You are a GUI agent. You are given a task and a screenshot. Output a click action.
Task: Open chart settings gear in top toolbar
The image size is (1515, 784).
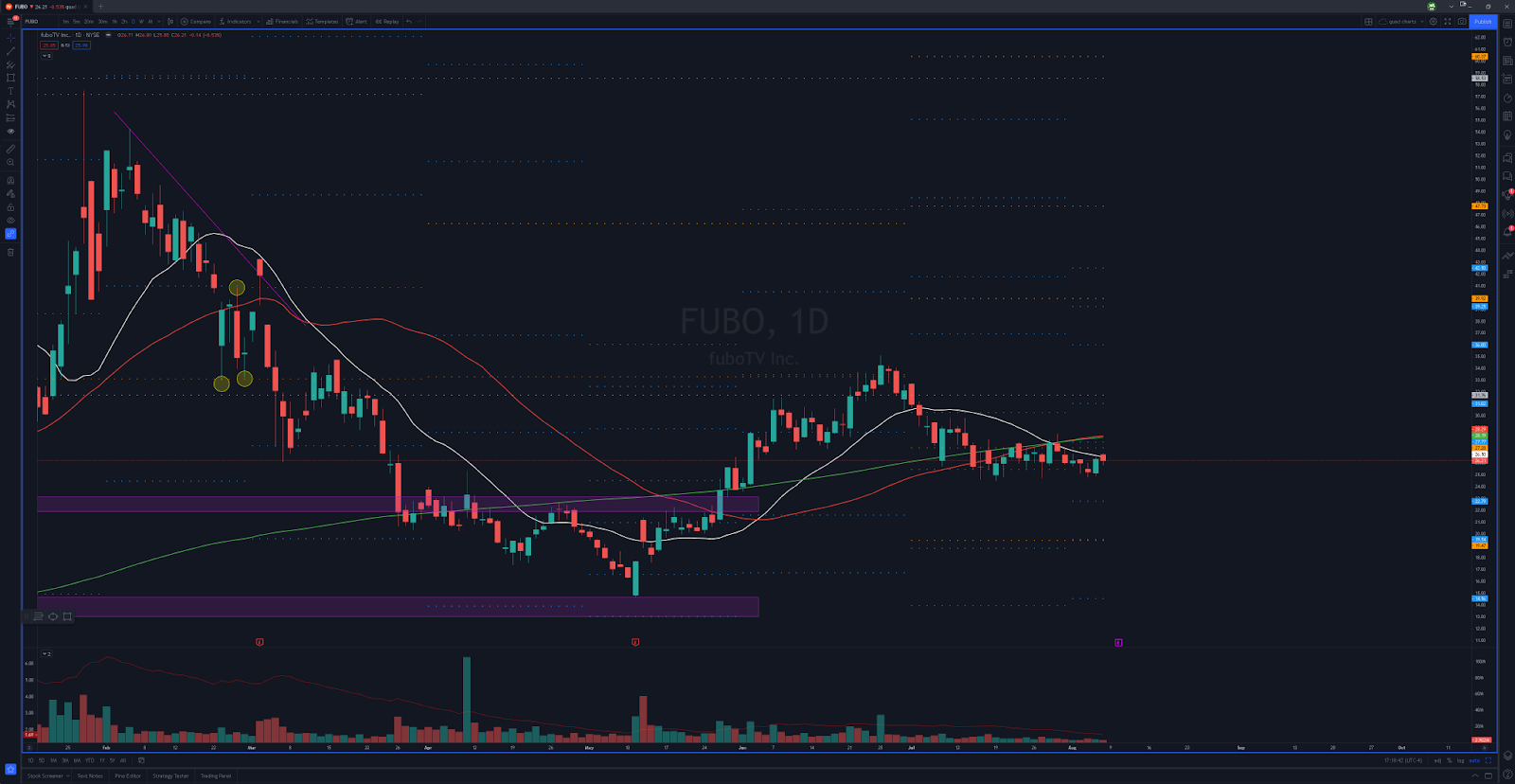1433,21
